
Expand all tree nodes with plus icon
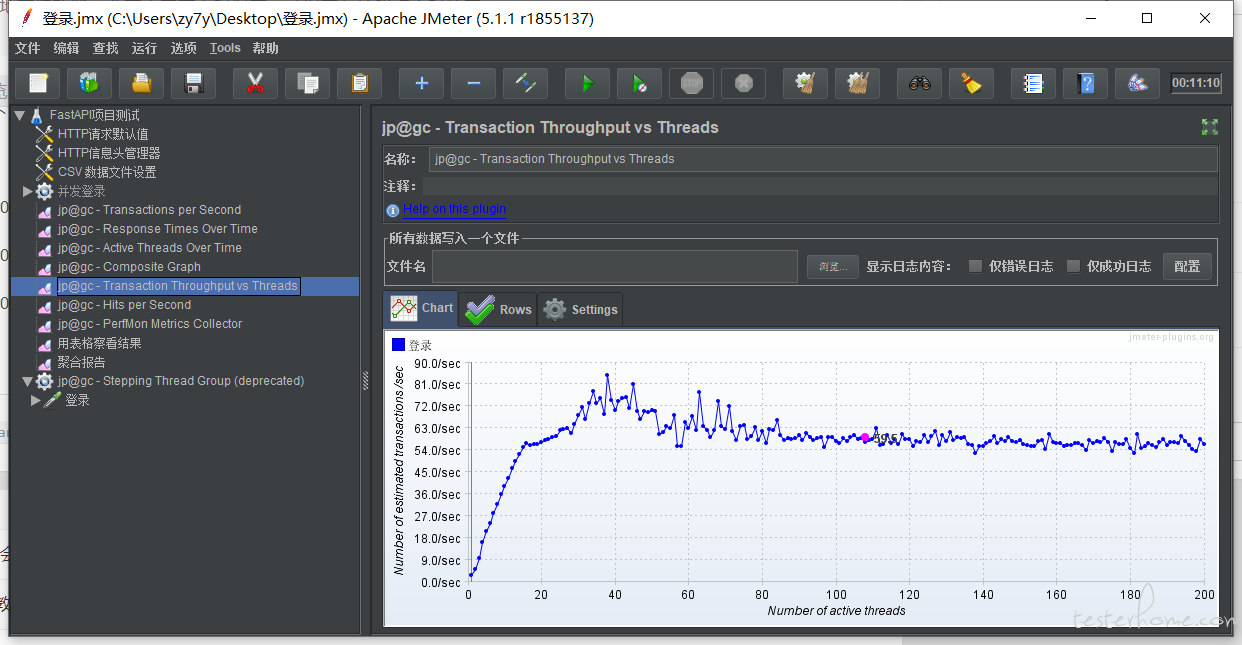(x=422, y=83)
